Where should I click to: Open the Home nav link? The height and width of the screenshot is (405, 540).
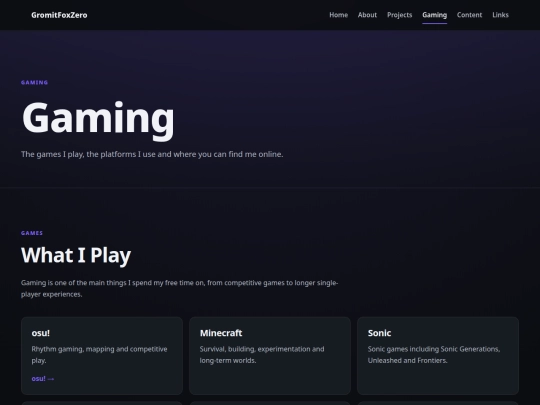pos(339,15)
